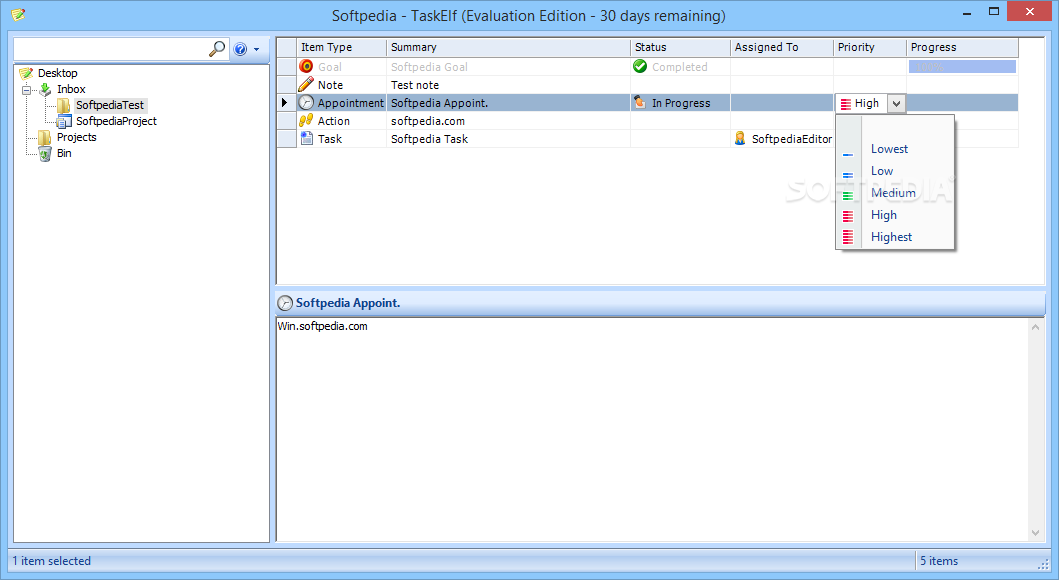The image size is (1059, 580).
Task: Select the 'Softpedia Task' summary cell
Action: (509, 139)
